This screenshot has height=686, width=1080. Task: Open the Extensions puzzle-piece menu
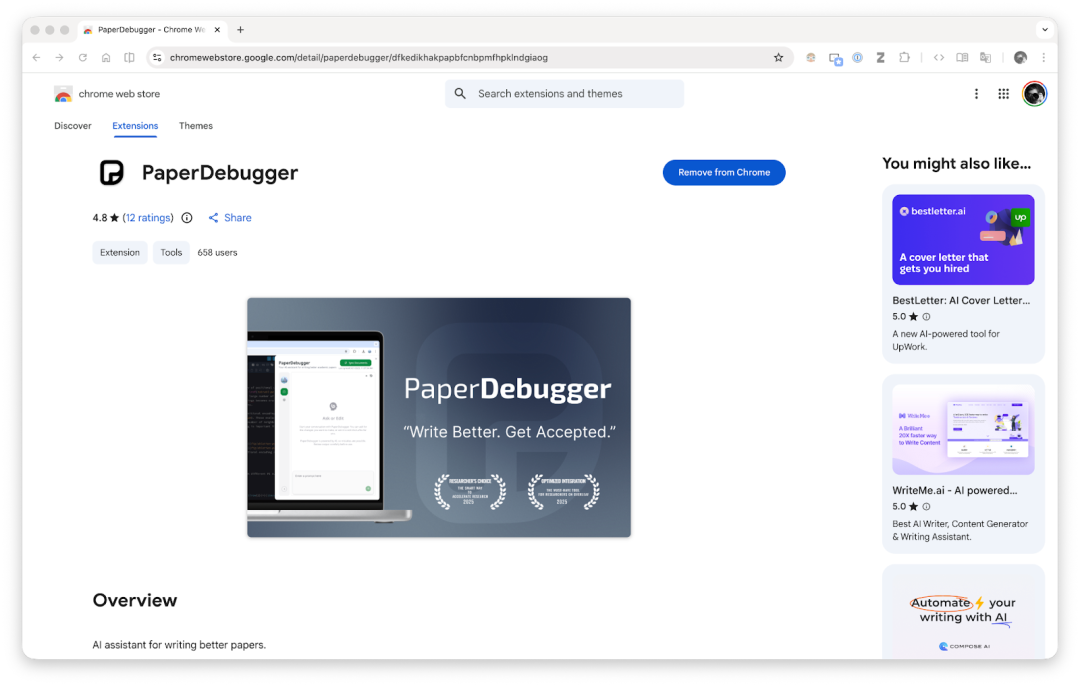point(904,57)
